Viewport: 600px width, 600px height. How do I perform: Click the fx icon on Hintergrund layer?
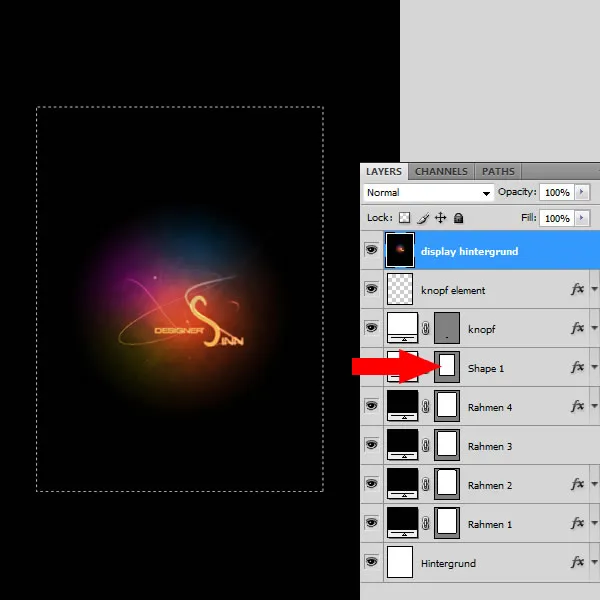(577, 563)
